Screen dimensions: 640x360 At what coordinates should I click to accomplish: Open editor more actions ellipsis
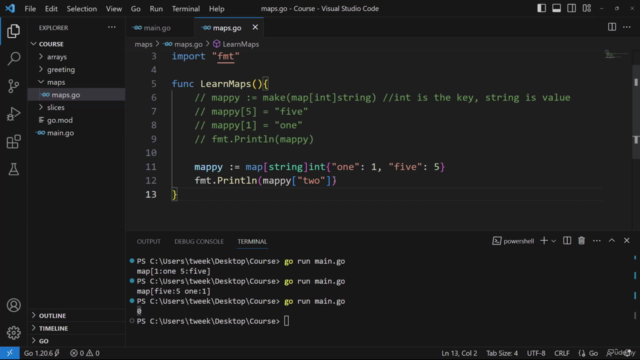(627, 27)
